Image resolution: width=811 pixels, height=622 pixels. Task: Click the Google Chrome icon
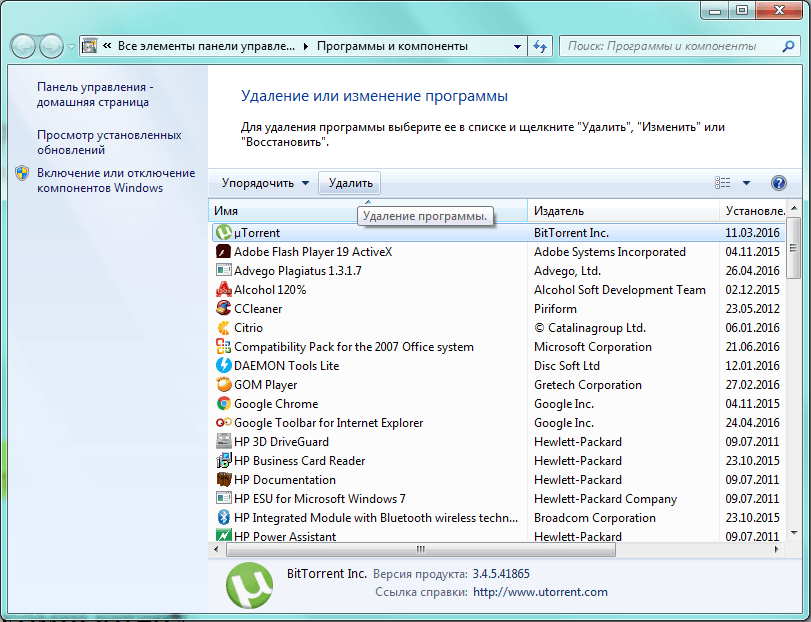(223, 404)
